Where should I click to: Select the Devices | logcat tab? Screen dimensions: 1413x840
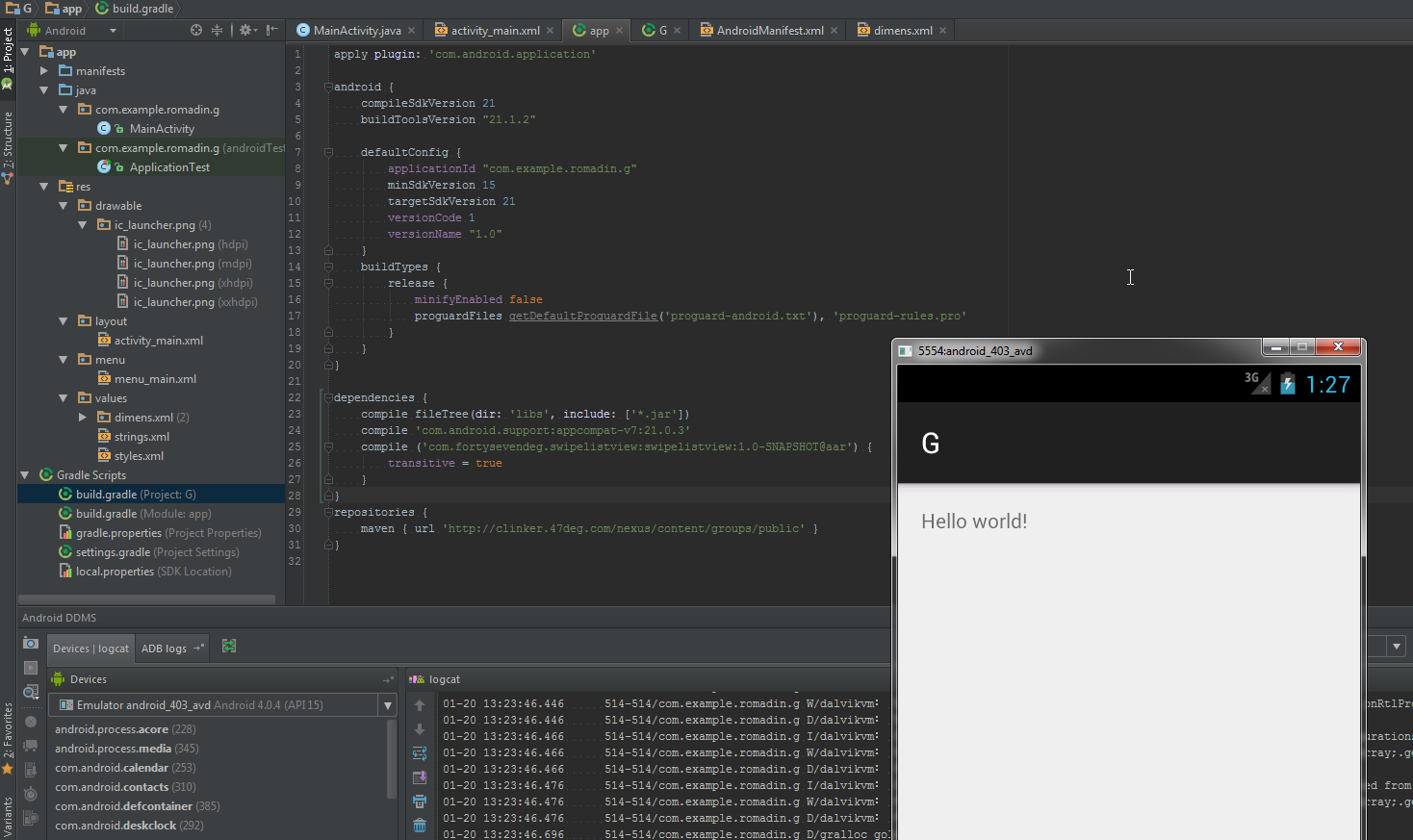pos(90,649)
